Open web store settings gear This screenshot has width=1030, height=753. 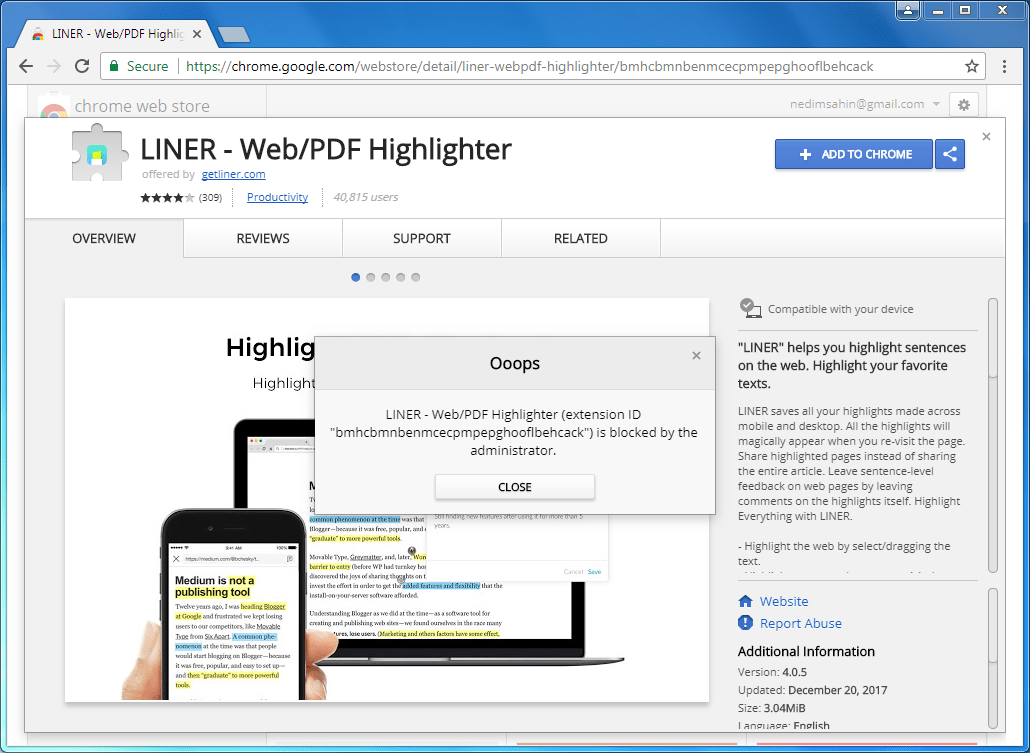coord(964,105)
